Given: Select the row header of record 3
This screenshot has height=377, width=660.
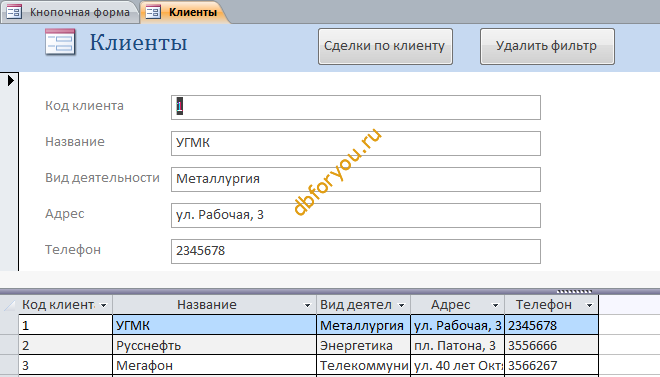Looking at the screenshot, I should point(9,365).
